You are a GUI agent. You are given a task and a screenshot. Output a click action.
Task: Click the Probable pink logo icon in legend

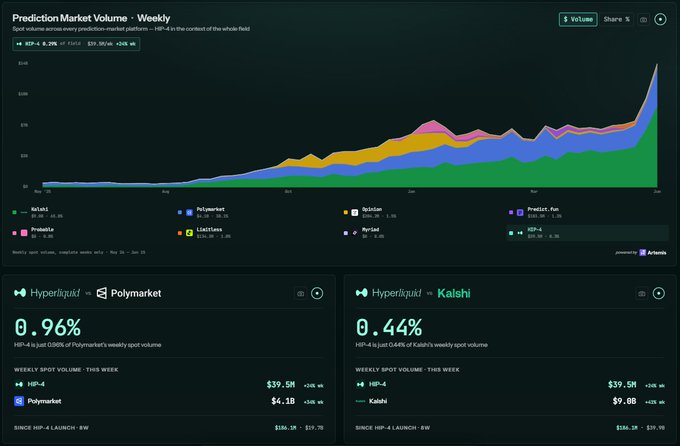24,233
